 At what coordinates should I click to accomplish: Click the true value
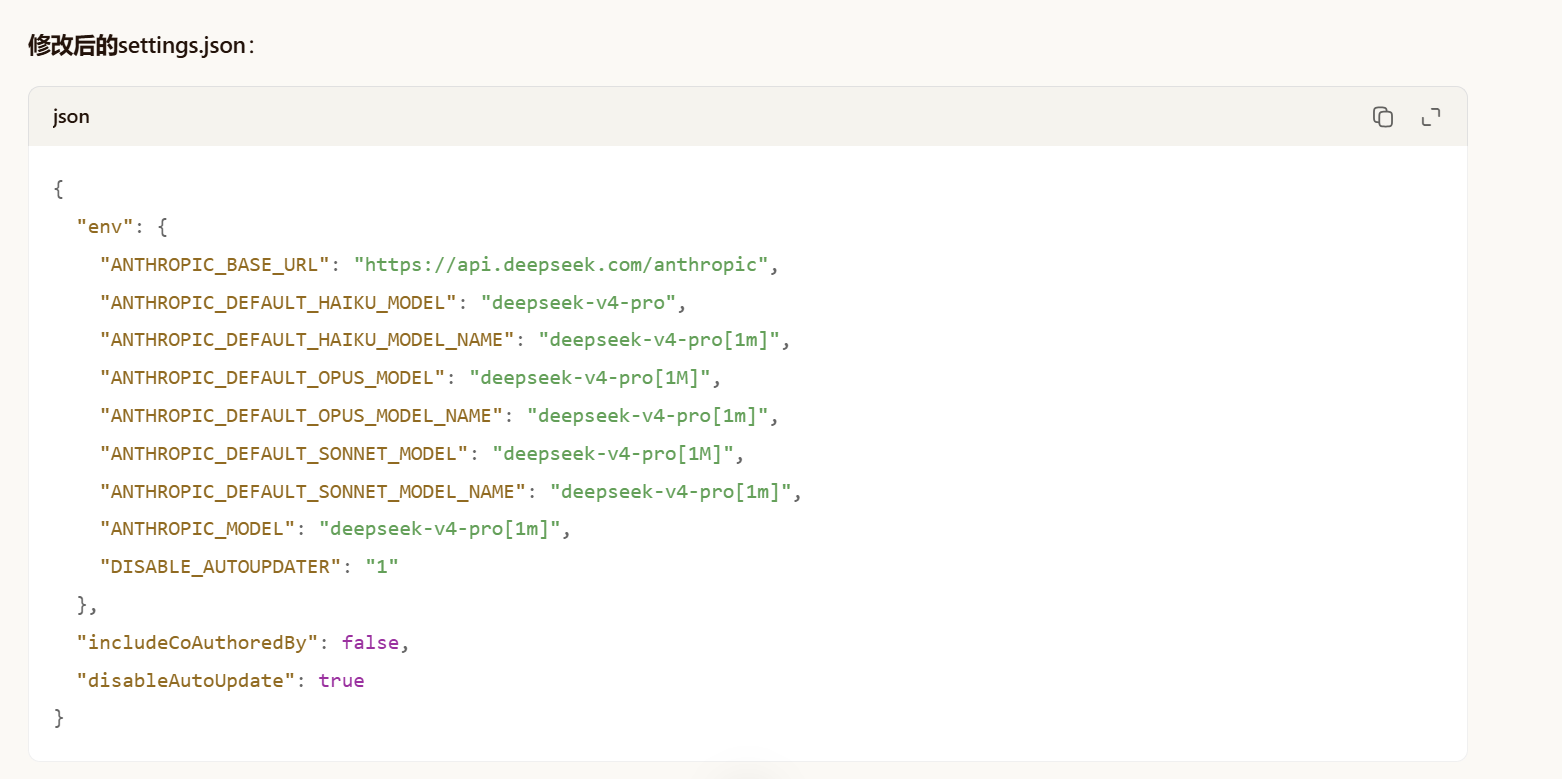coord(341,681)
